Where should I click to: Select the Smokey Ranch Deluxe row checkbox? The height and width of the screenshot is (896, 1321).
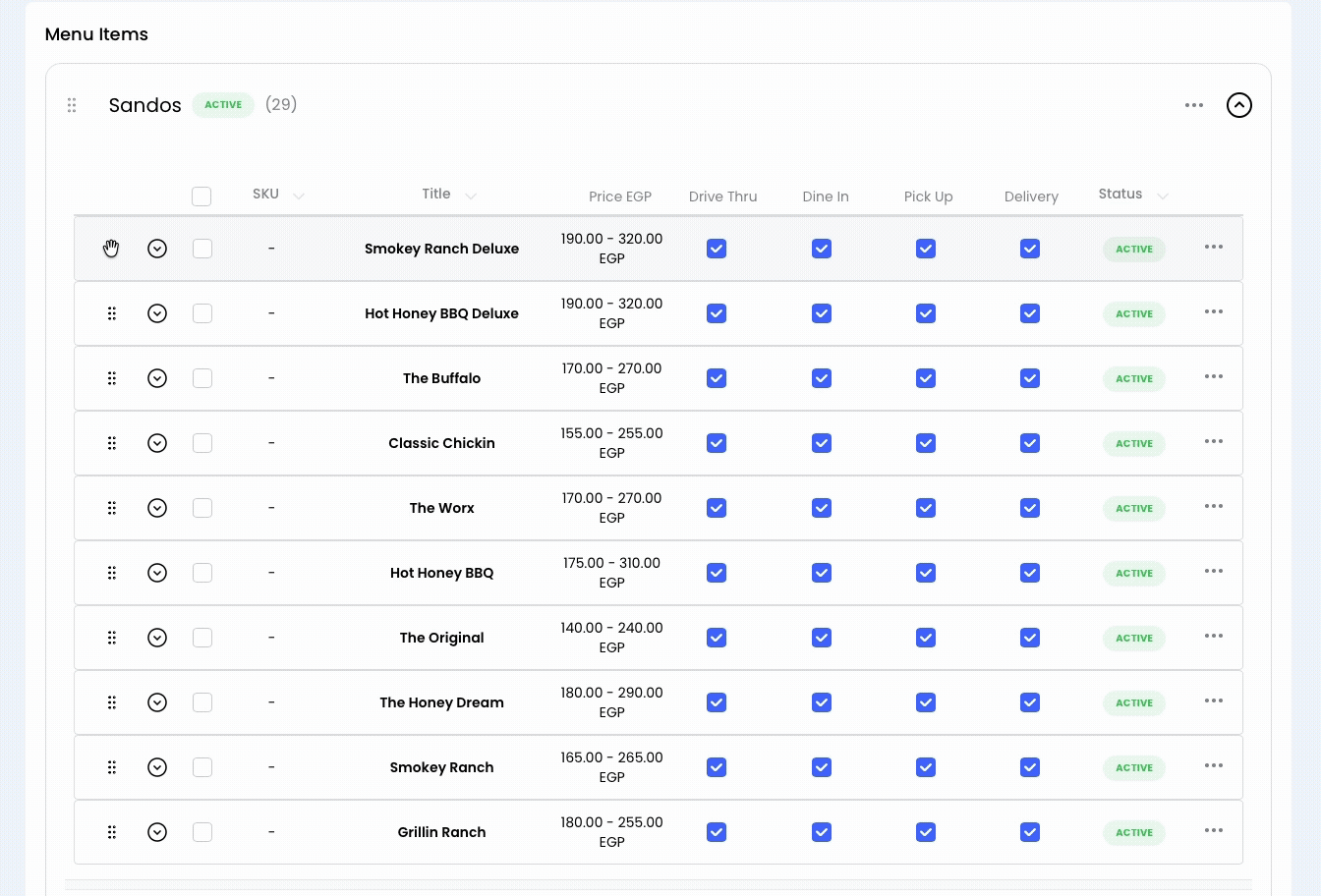(x=202, y=249)
